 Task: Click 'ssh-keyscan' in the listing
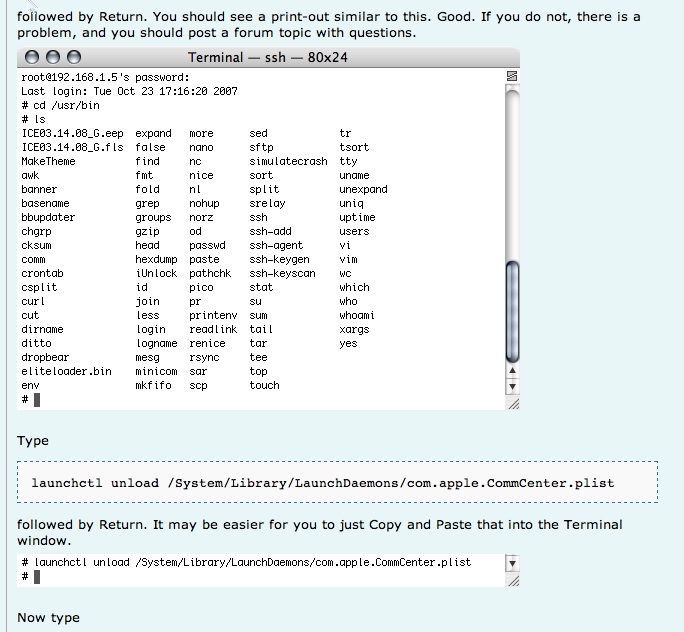282,273
